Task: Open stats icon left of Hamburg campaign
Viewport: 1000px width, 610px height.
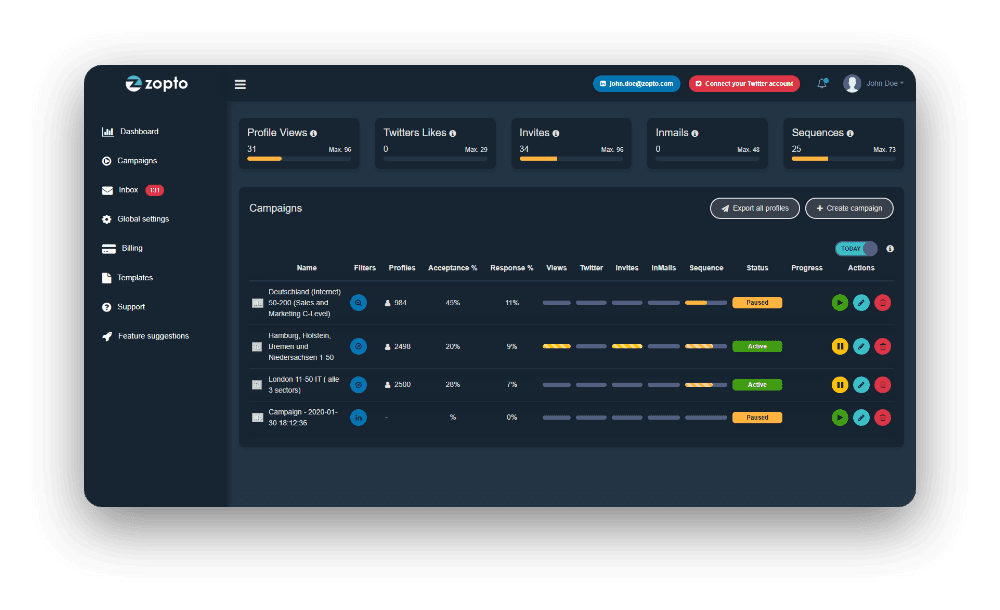Action: click(257, 346)
